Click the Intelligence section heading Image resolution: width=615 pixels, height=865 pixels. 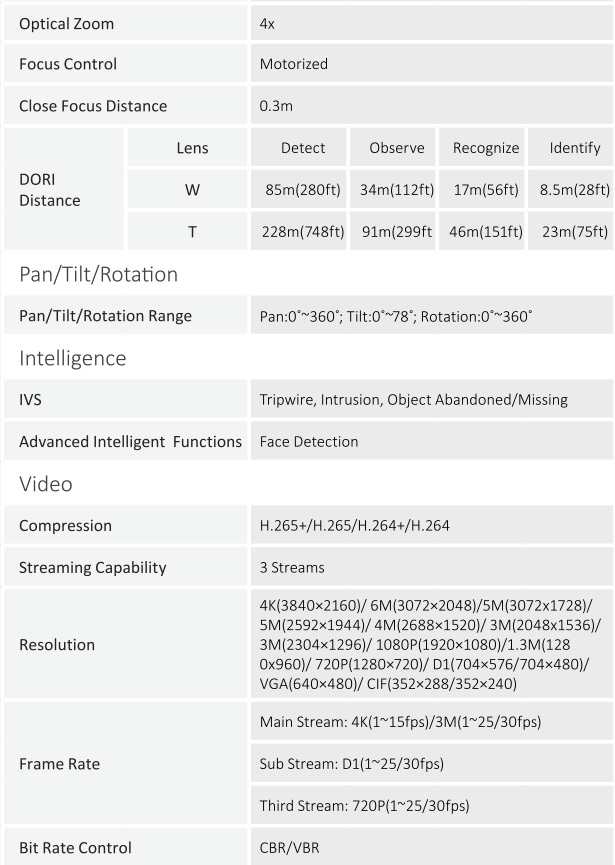[73, 358]
